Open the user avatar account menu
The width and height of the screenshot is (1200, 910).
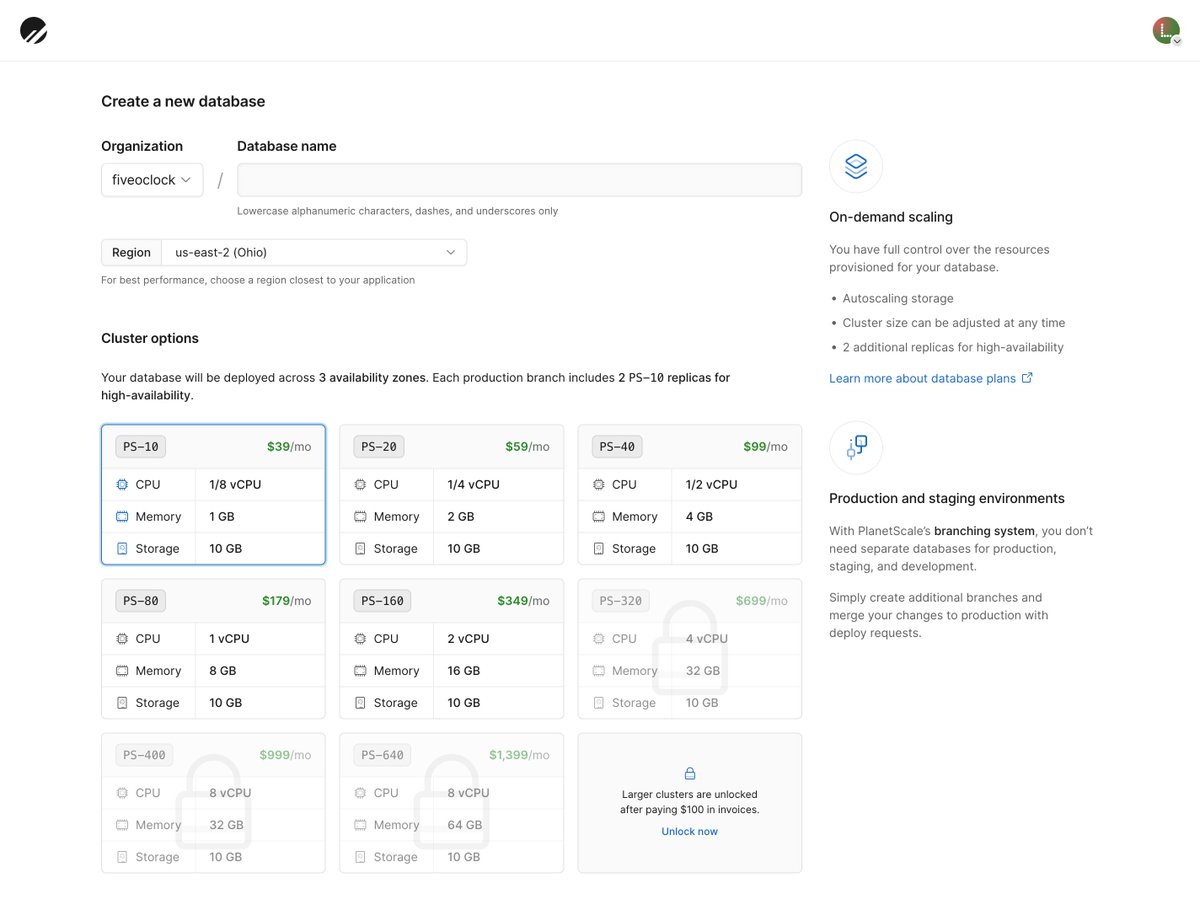1167,30
